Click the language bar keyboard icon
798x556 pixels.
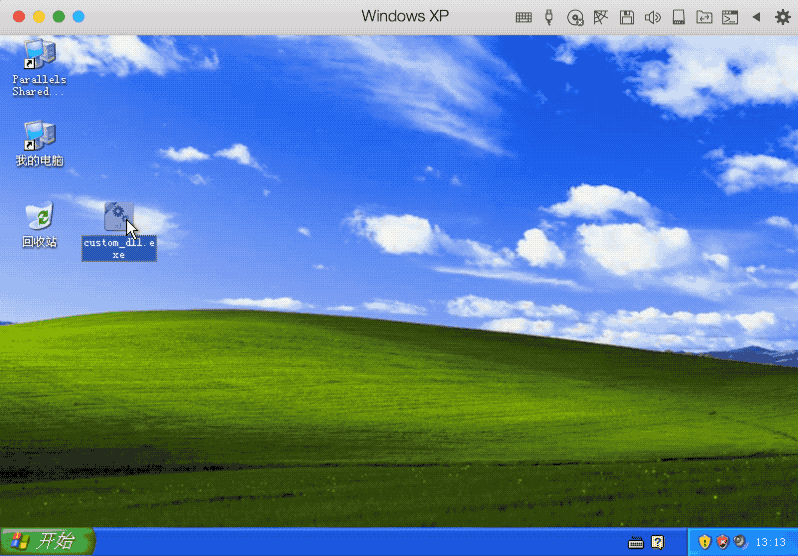tap(636, 543)
